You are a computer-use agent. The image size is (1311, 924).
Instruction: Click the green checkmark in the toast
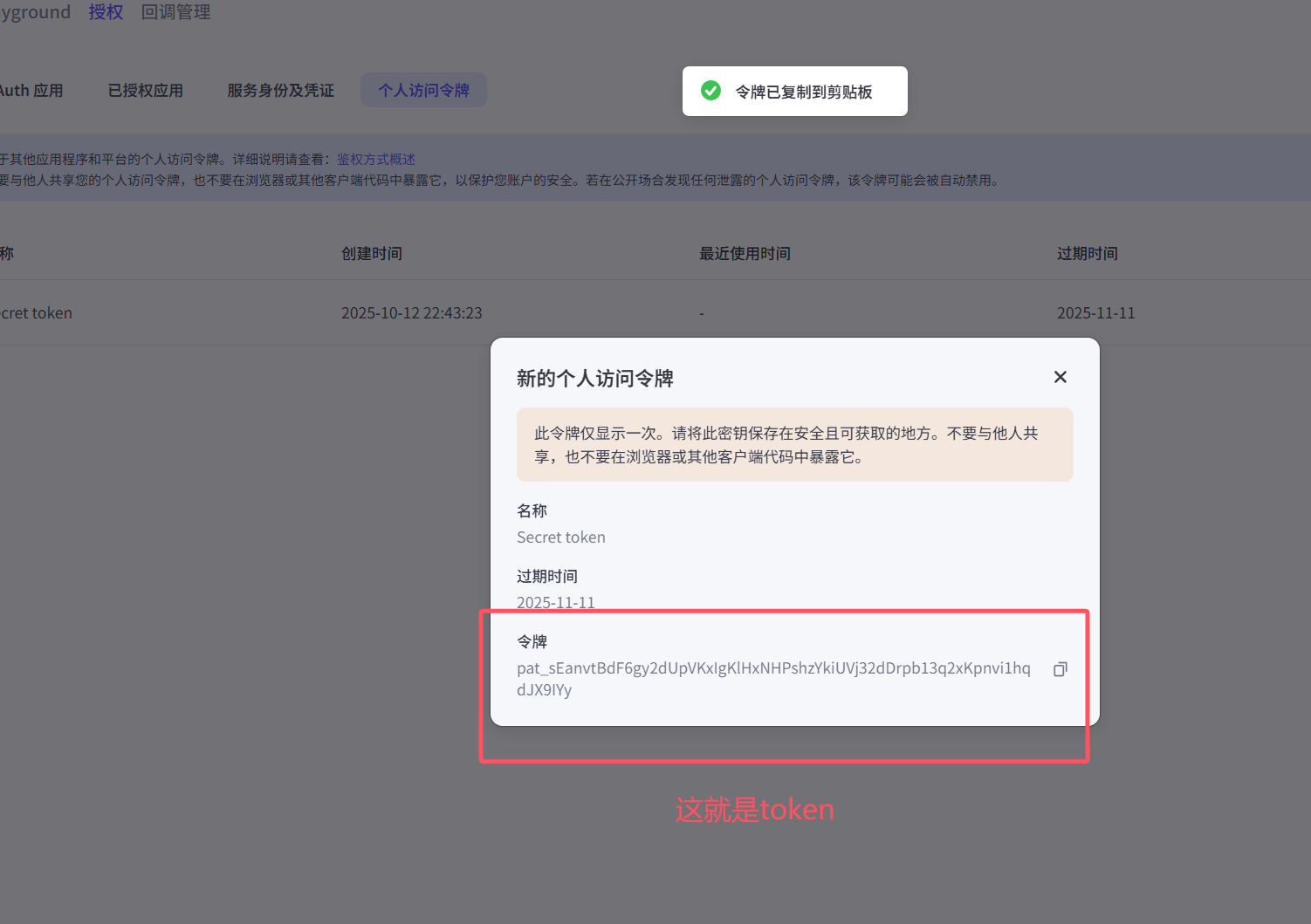click(x=711, y=91)
